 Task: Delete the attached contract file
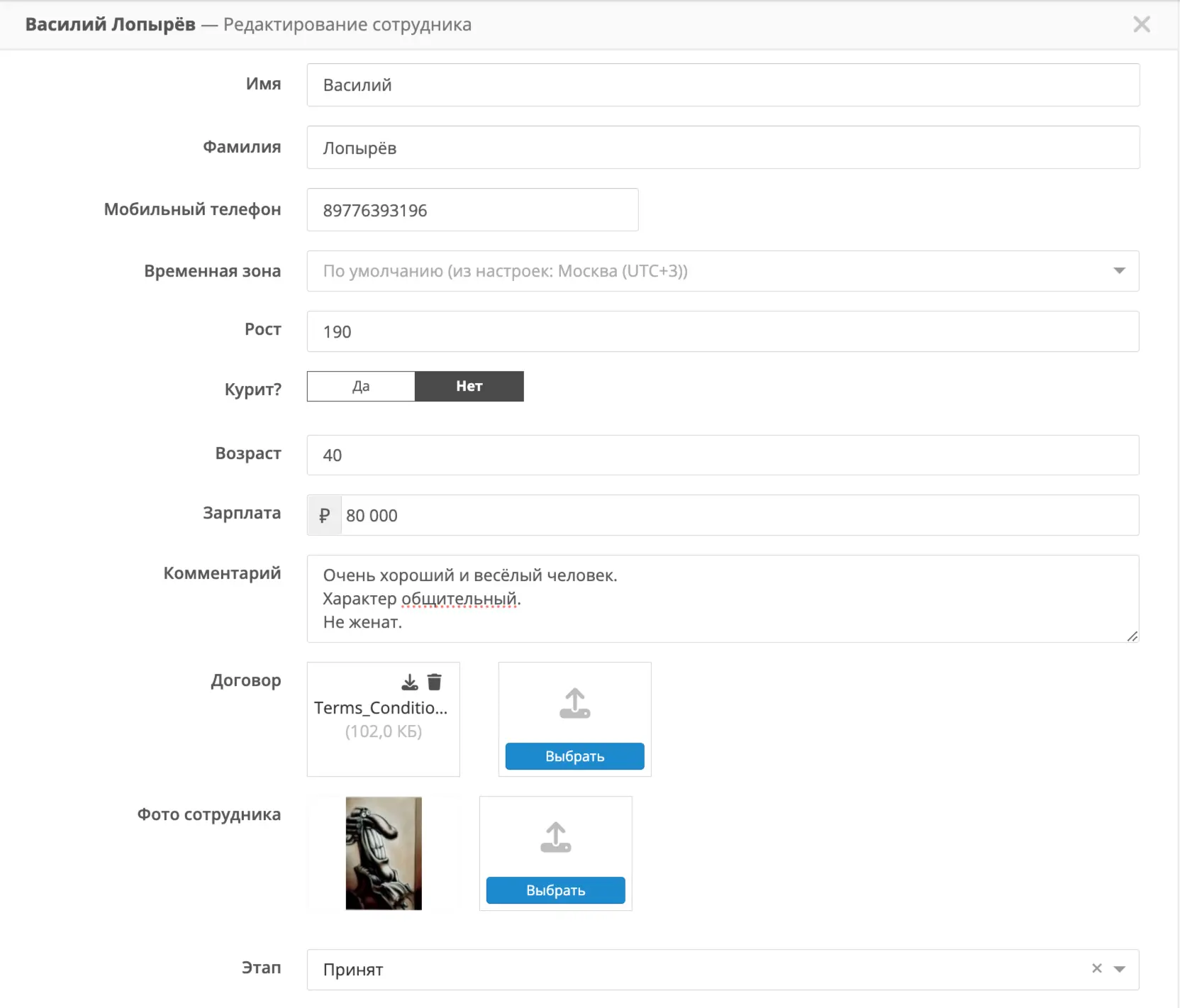click(x=435, y=682)
